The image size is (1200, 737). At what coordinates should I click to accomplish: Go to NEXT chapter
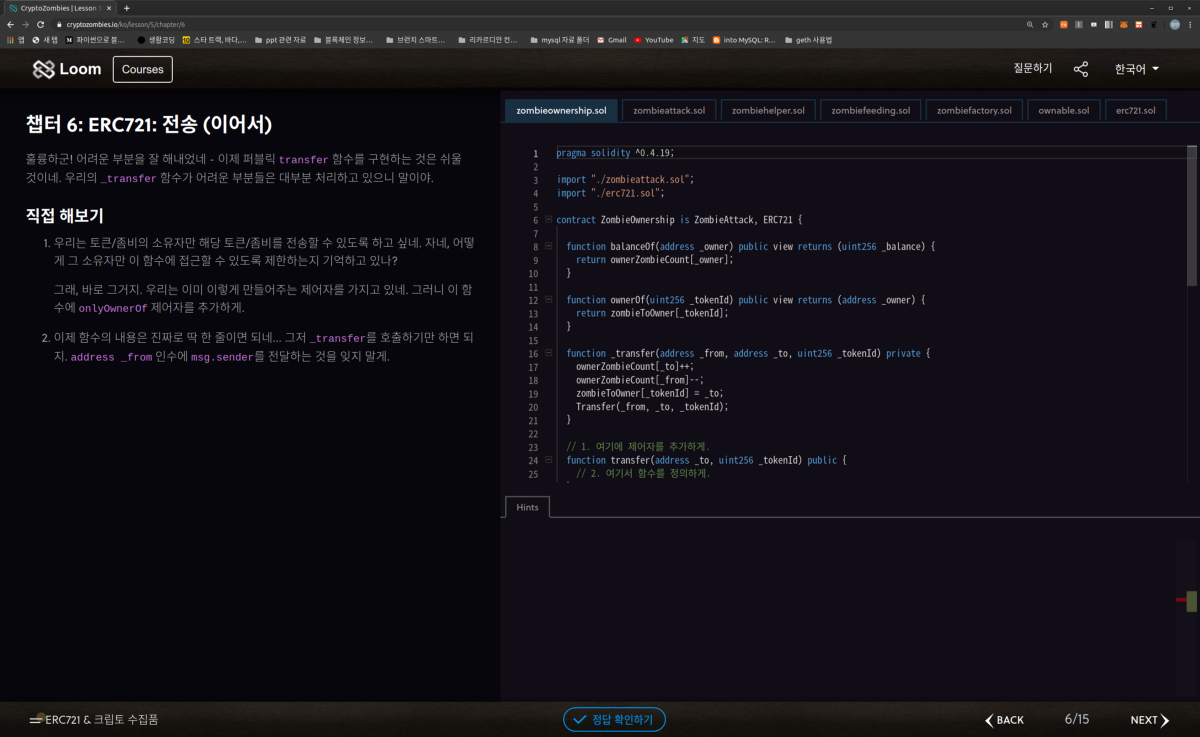click(x=1150, y=720)
